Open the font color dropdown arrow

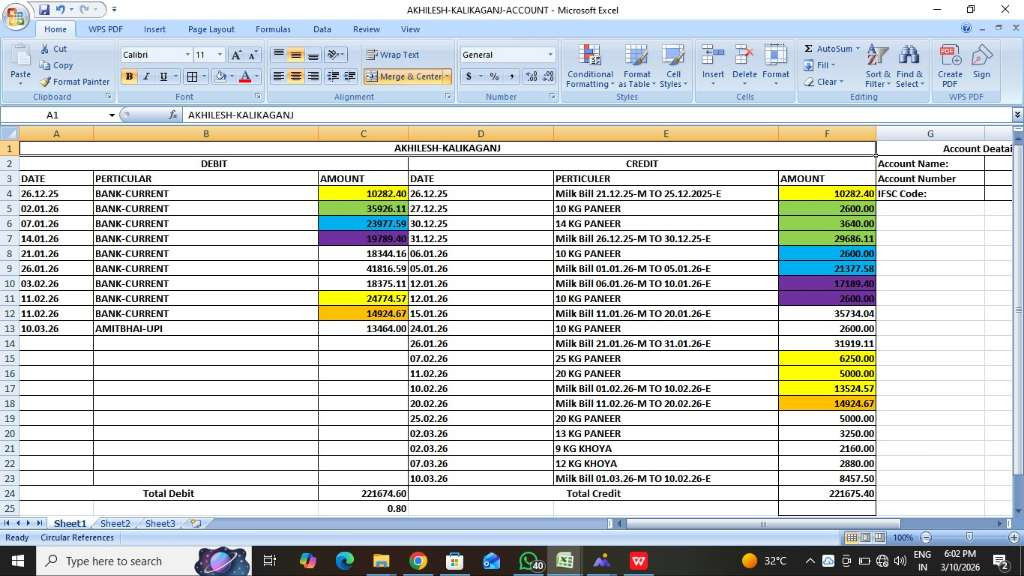point(257,76)
